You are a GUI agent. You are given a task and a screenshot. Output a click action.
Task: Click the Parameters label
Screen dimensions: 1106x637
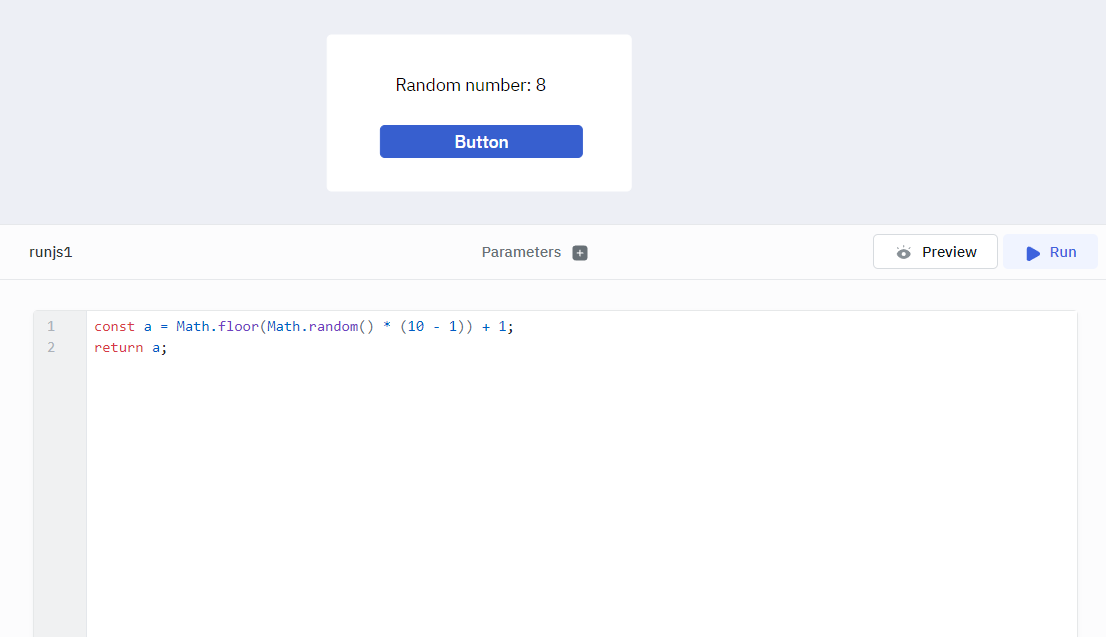pyautogui.click(x=521, y=252)
